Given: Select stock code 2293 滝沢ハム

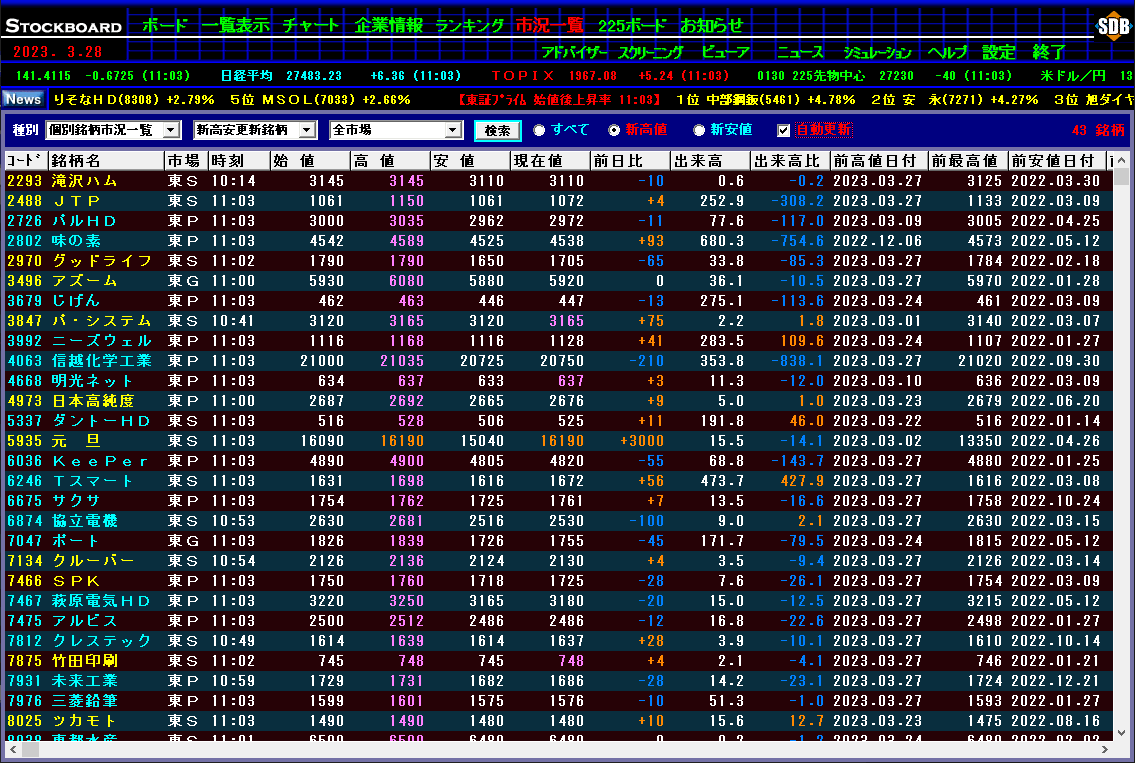Looking at the screenshot, I should 25,181.
